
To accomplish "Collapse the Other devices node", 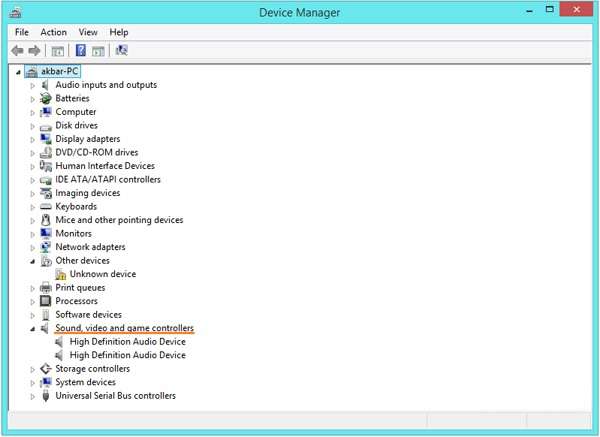I will (x=33, y=261).
